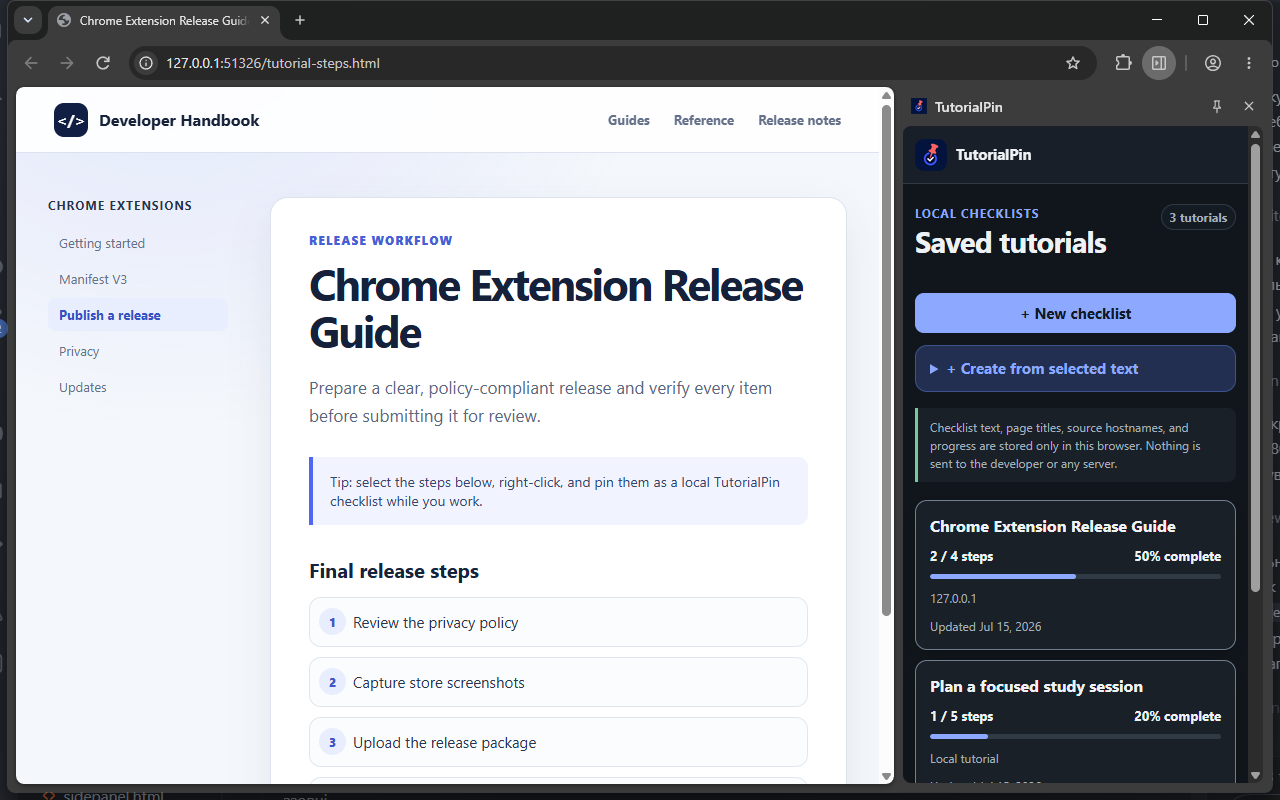Open Chrome three-dot menu

(x=1249, y=63)
